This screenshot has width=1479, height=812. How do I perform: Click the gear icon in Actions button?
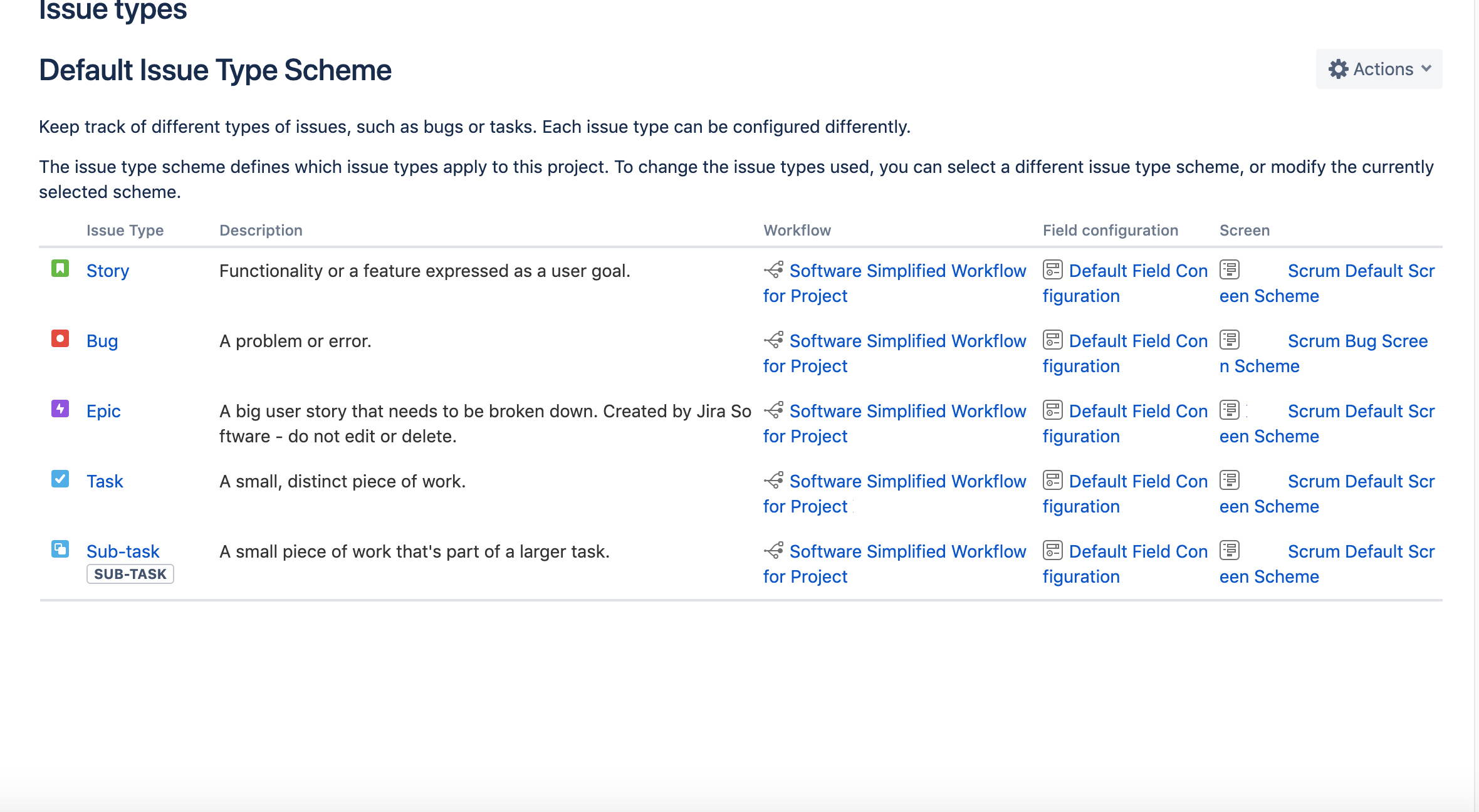(x=1338, y=69)
